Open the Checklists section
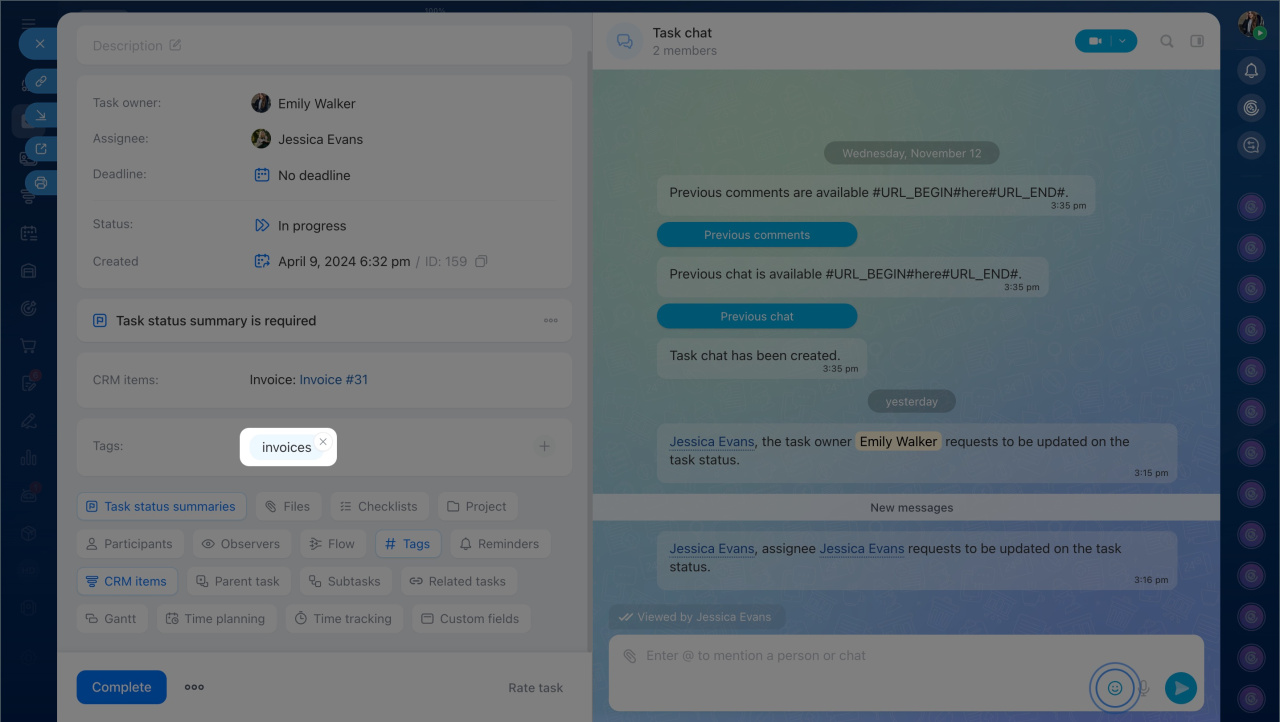Screen dimensions: 1280x722 379,506
